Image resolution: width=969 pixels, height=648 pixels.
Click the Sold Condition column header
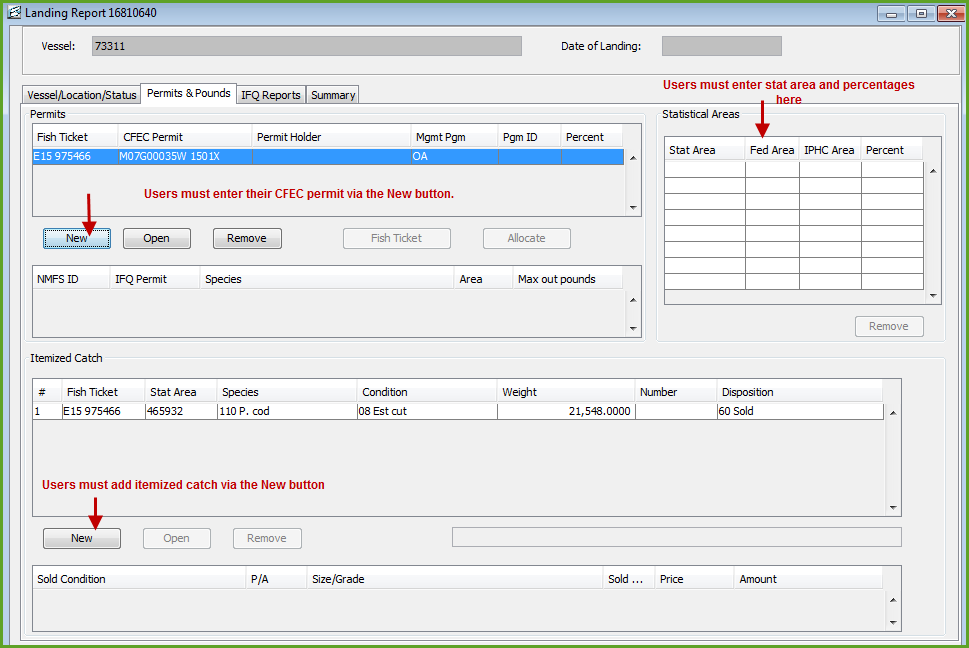138,579
